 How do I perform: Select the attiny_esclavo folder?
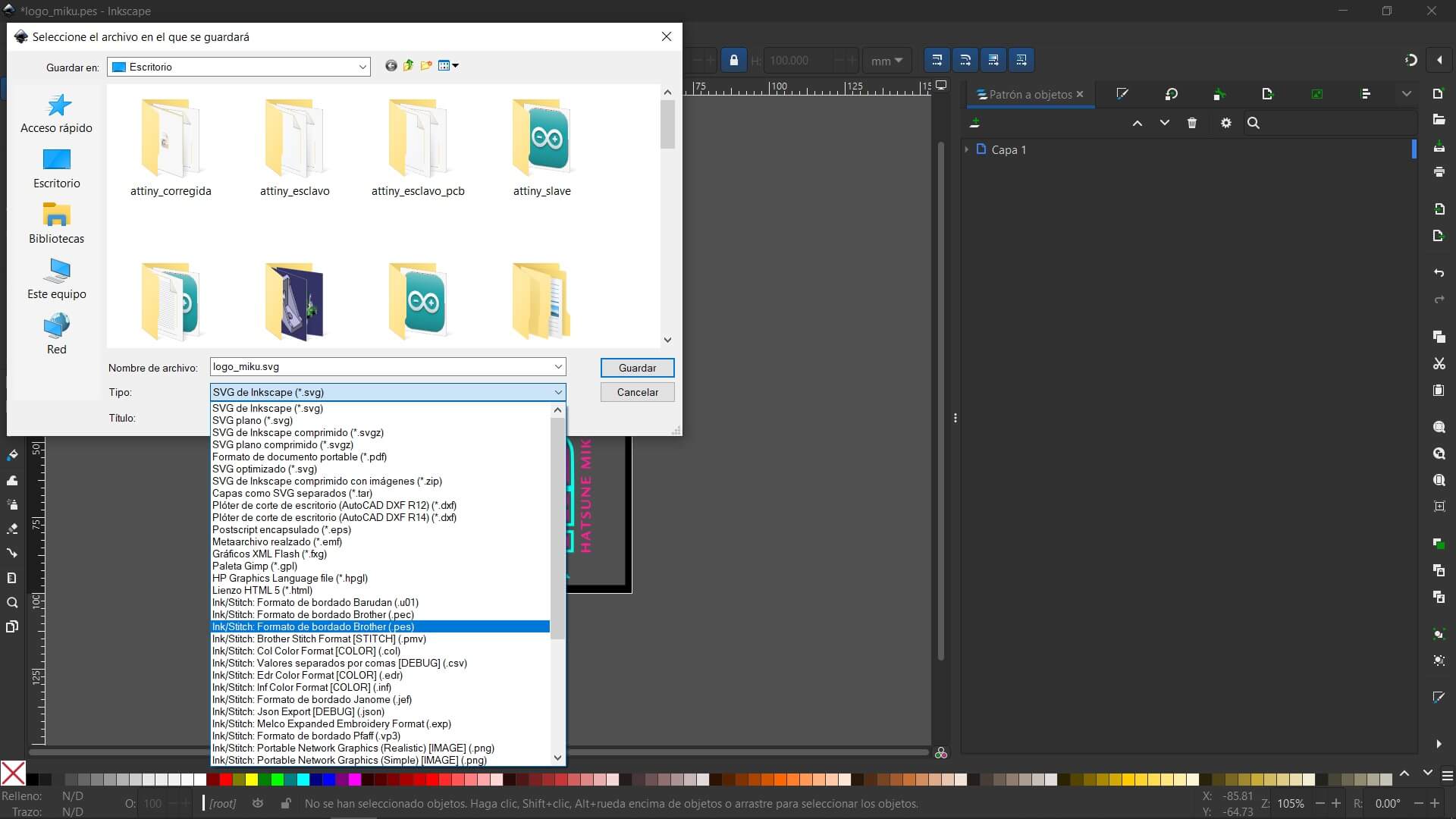(x=294, y=148)
